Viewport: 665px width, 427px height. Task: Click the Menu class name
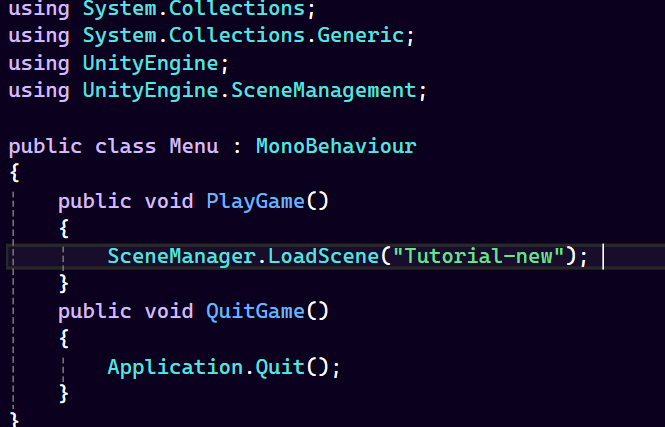tap(194, 146)
